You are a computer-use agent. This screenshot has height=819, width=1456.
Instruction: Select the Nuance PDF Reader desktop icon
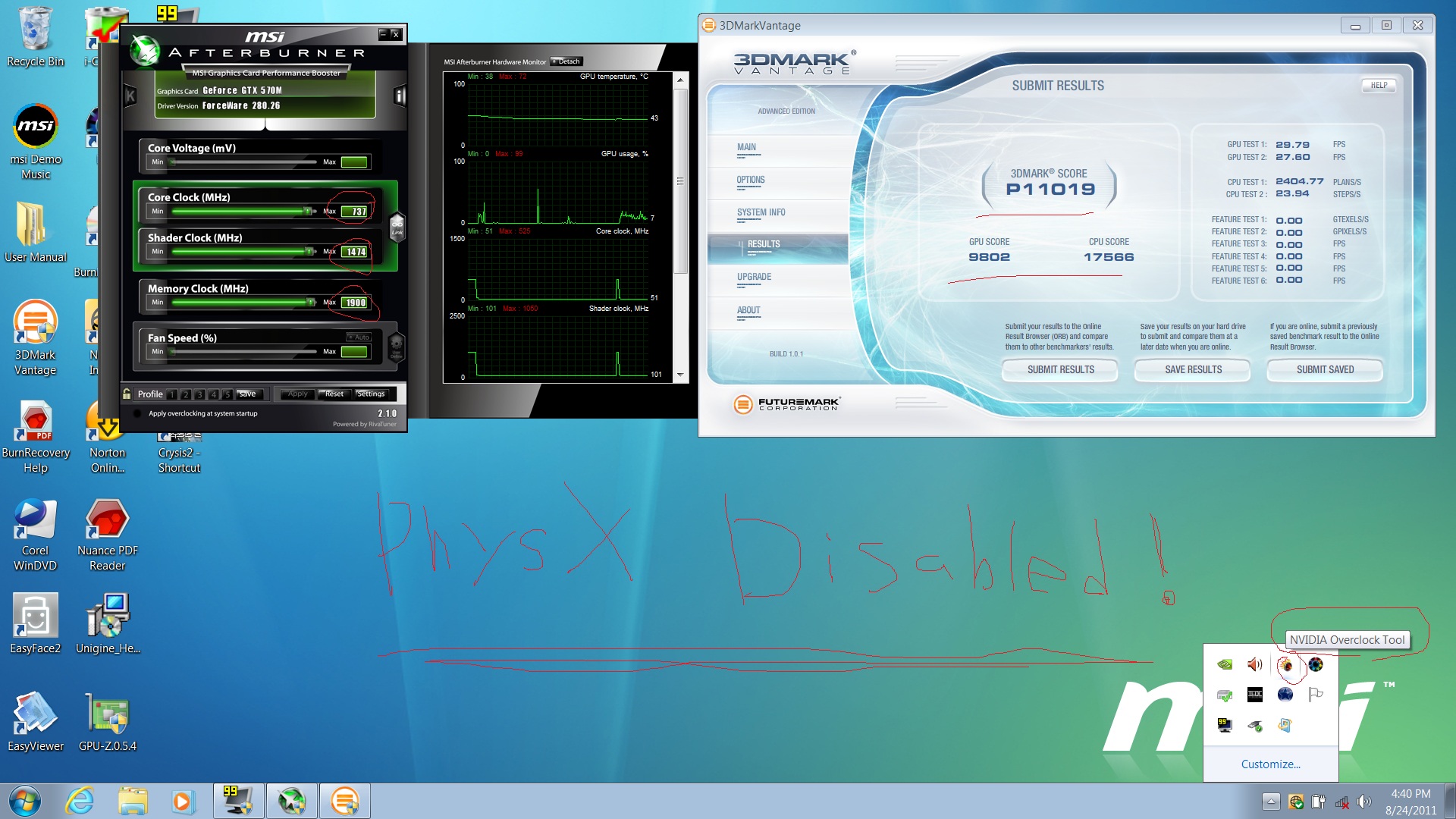click(x=108, y=535)
